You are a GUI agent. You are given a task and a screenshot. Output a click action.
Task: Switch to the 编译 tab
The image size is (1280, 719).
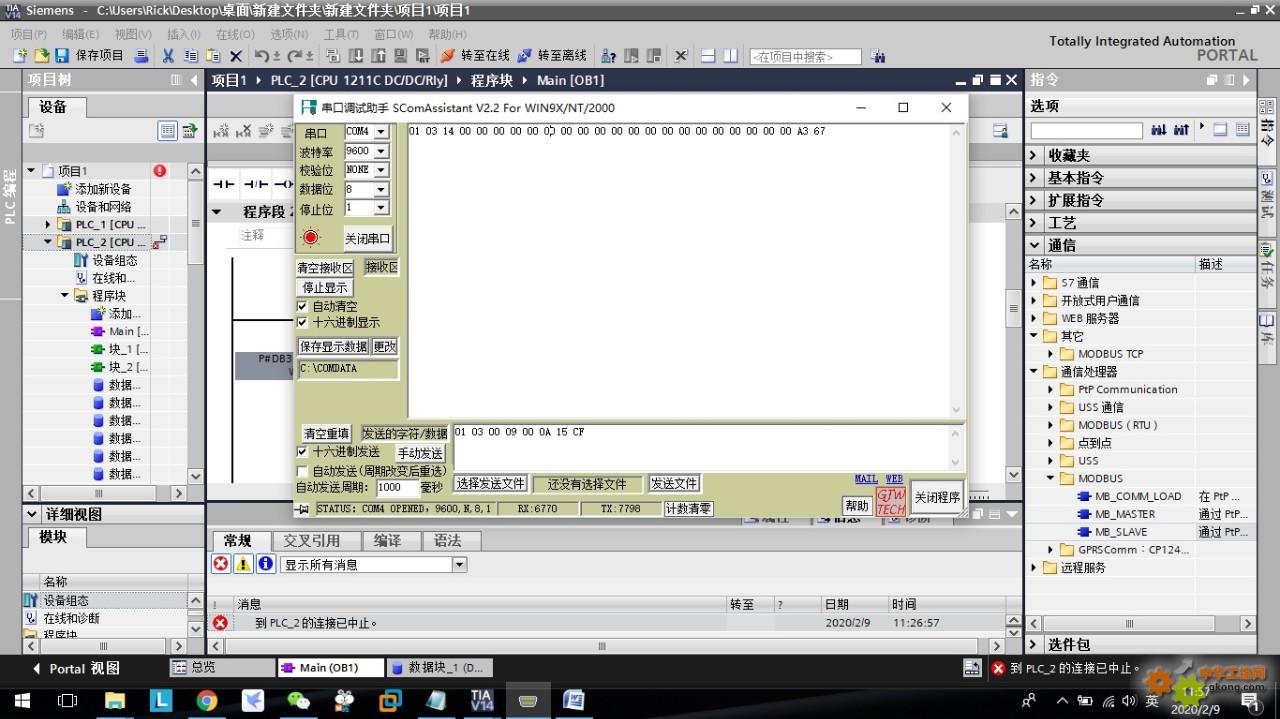(x=387, y=541)
